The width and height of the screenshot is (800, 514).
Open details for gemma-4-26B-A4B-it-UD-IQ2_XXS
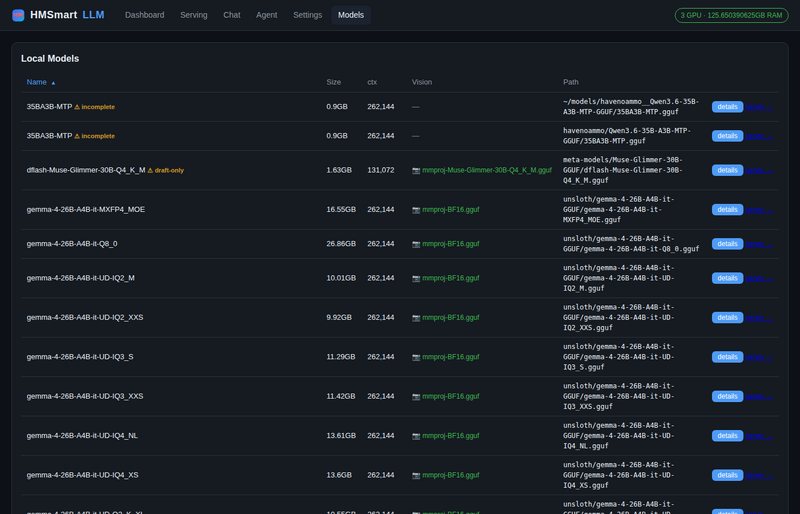pos(728,317)
